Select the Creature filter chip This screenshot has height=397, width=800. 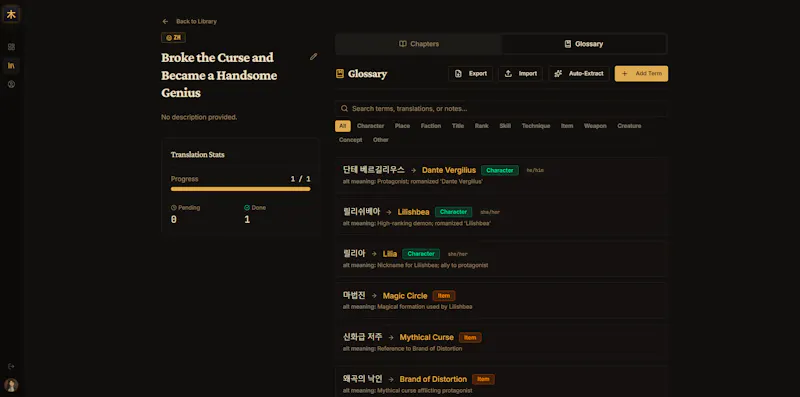[629, 126]
